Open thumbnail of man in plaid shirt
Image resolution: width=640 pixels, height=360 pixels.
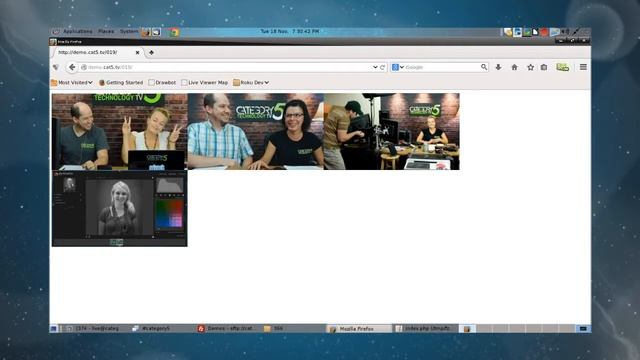click(256, 131)
